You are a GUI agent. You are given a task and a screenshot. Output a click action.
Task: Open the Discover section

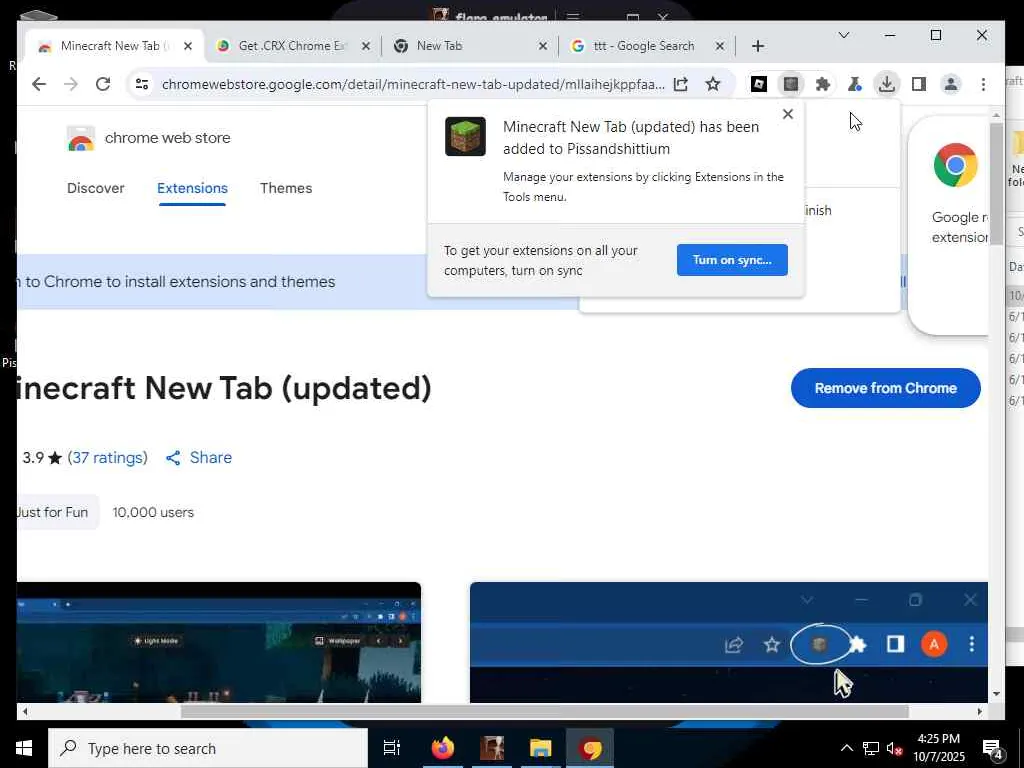tap(95, 188)
